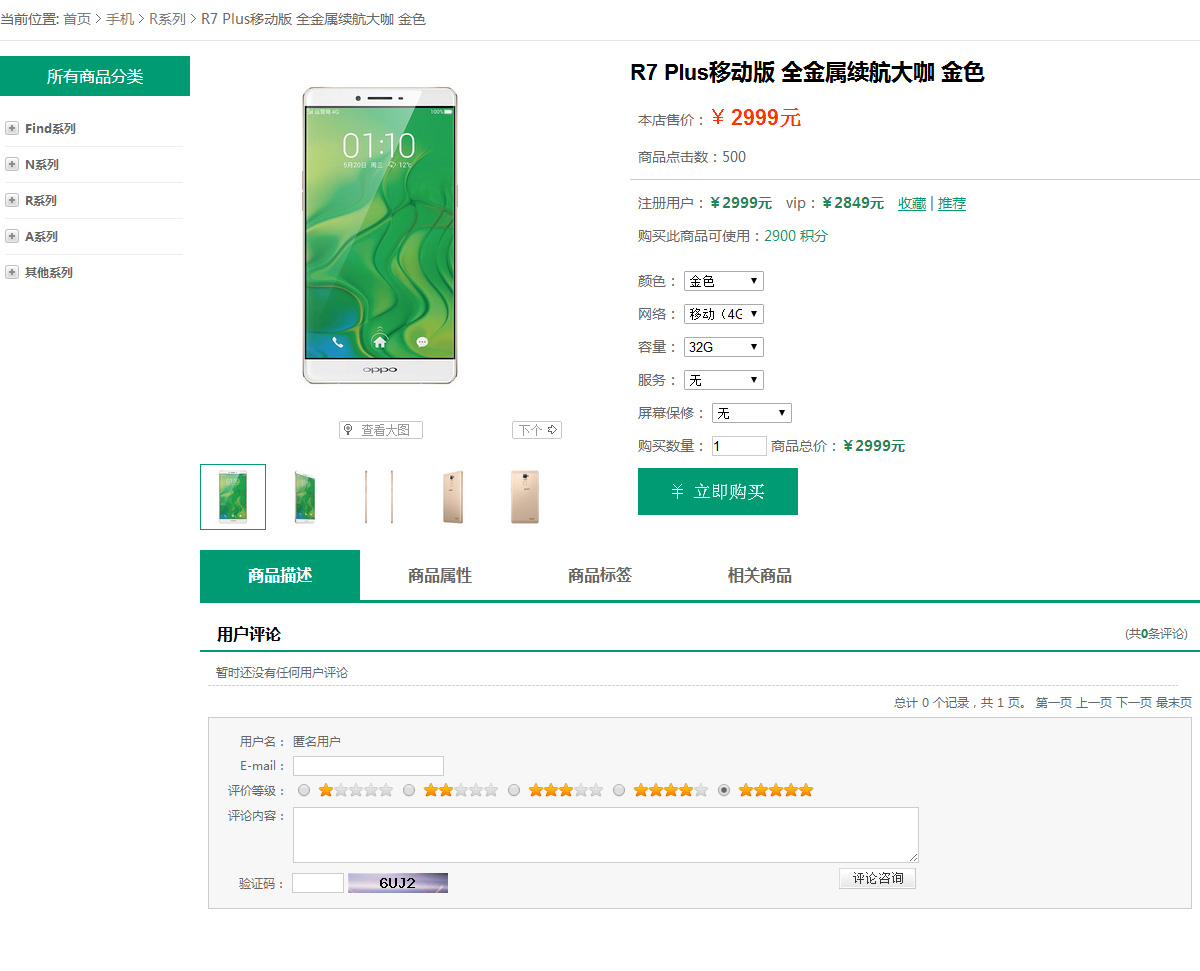Click the 评论咨询 submit button
The image size is (1200, 971).
click(x=877, y=878)
